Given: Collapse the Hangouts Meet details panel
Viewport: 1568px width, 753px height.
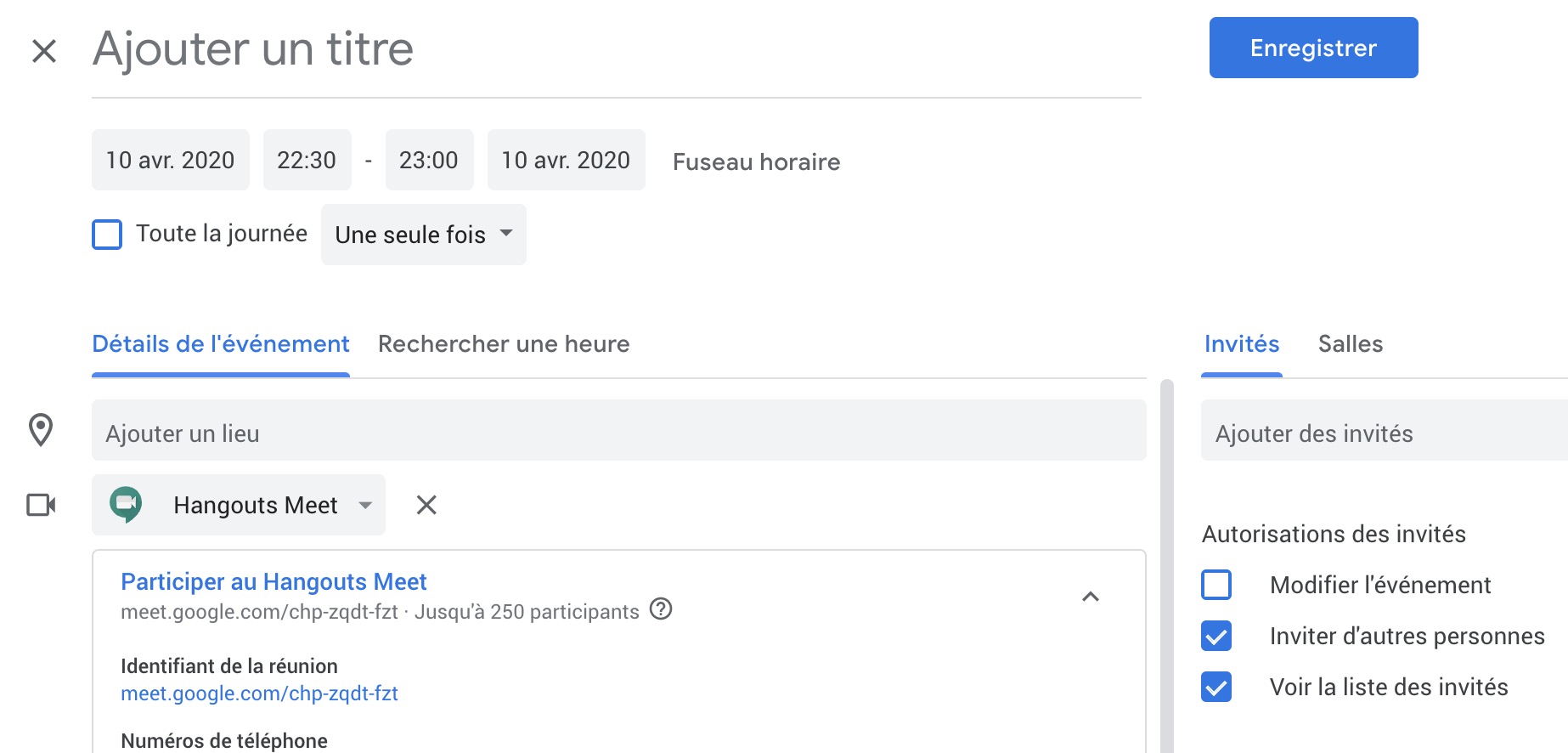Looking at the screenshot, I should 1091,597.
